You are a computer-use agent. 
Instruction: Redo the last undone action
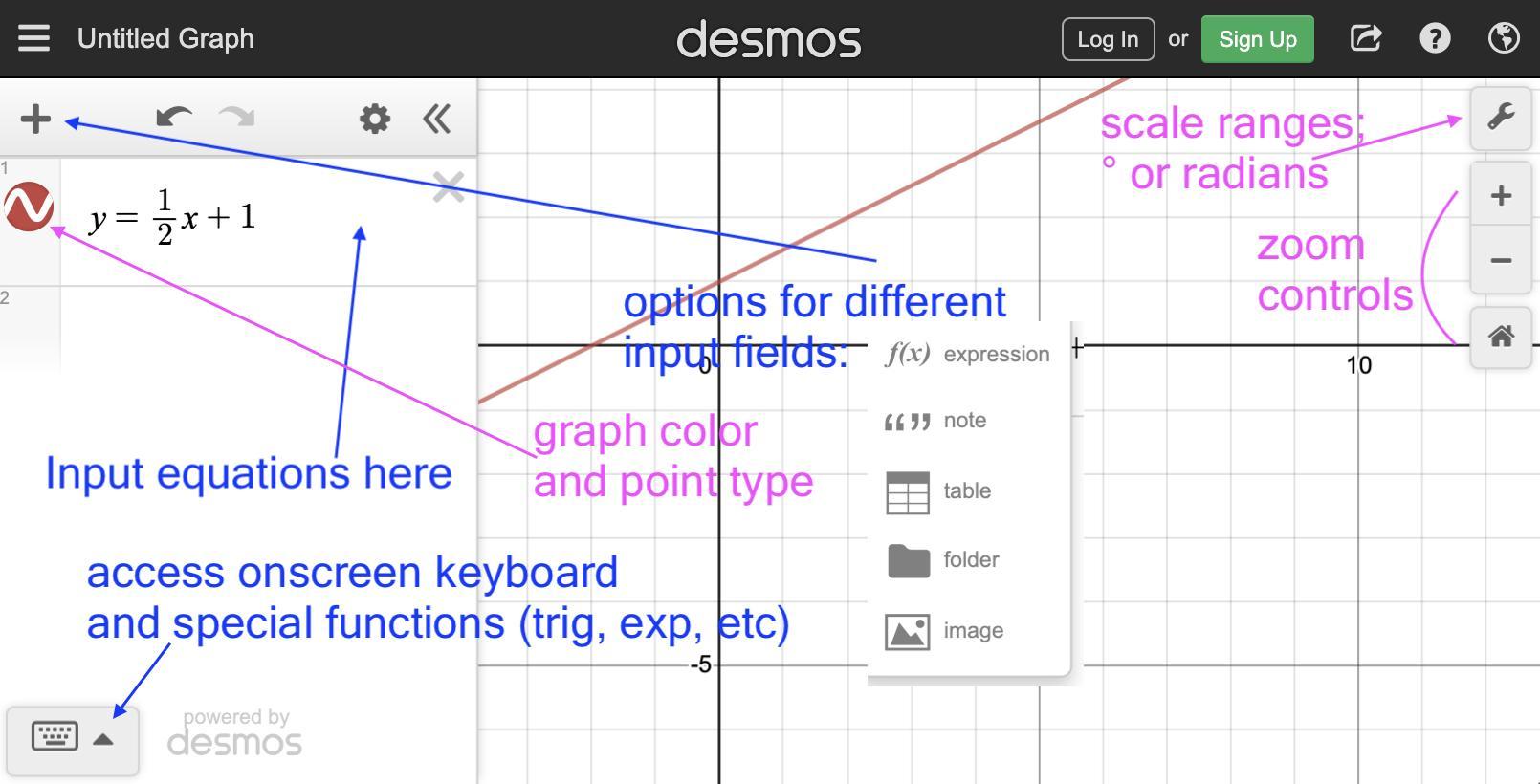[x=236, y=118]
